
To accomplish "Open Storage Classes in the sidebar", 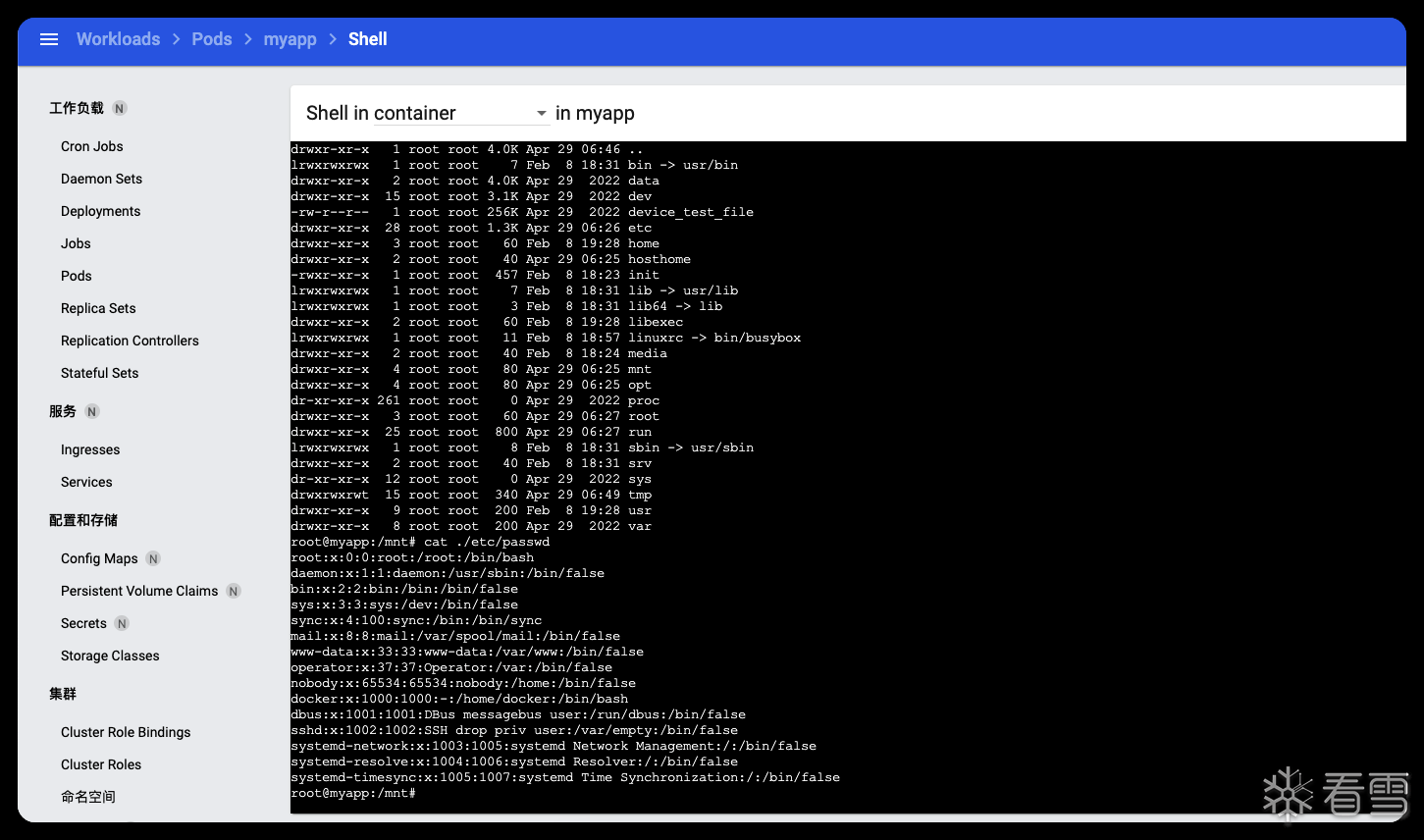I will tap(110, 656).
